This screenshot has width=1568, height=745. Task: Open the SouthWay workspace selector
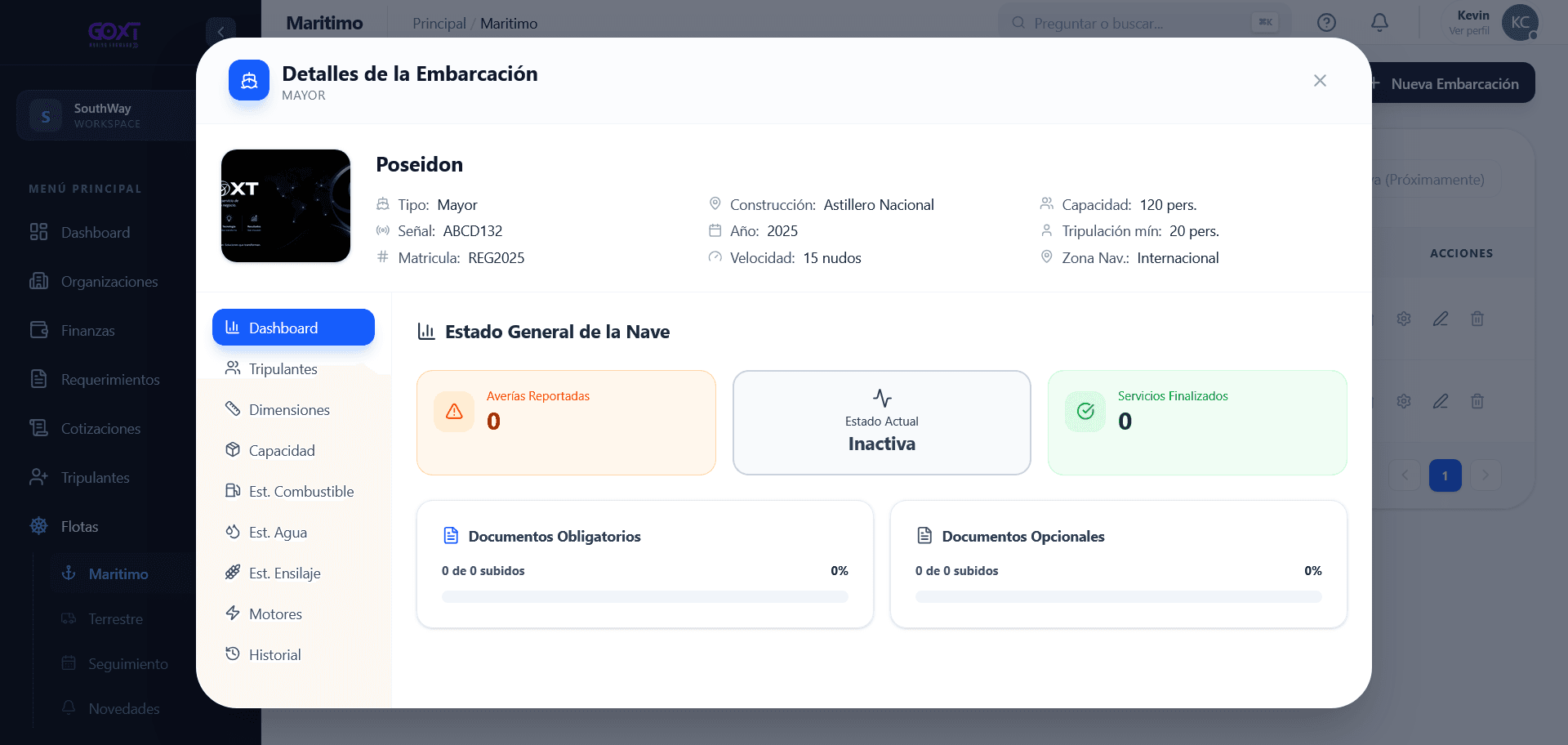[x=106, y=115]
